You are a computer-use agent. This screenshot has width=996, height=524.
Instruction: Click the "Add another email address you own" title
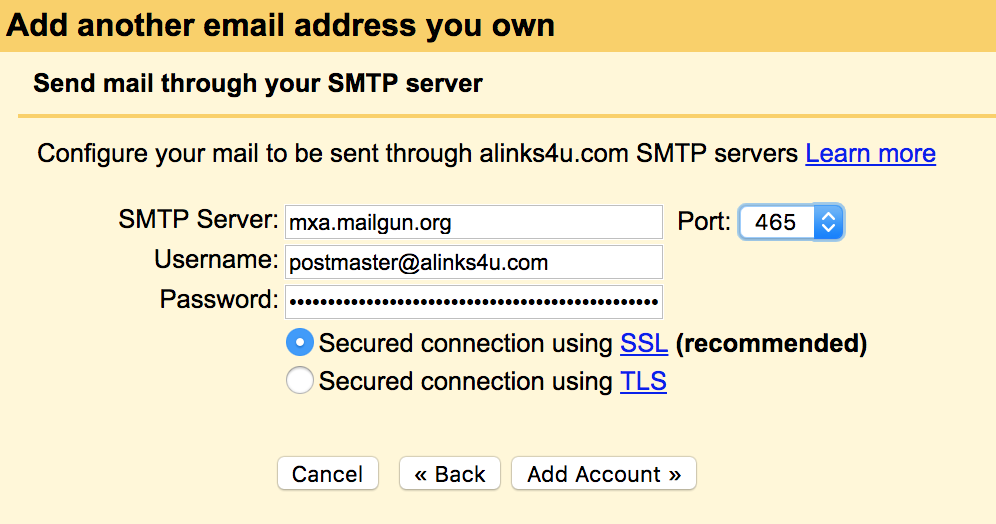click(280, 25)
